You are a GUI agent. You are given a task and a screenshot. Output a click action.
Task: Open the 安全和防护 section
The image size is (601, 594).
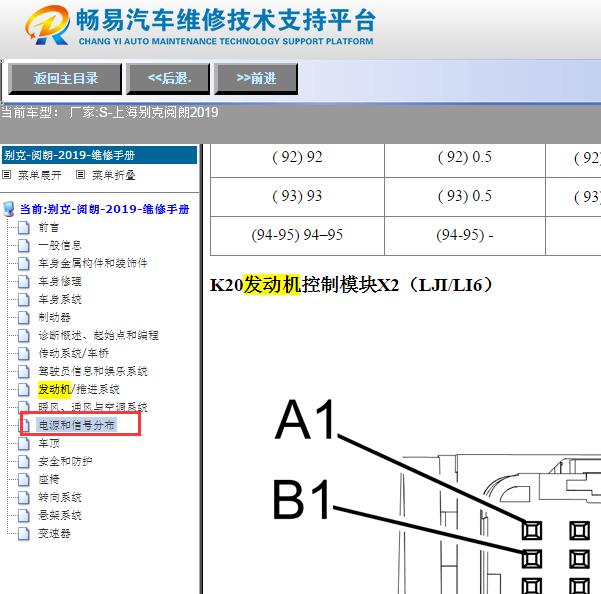tap(65, 461)
